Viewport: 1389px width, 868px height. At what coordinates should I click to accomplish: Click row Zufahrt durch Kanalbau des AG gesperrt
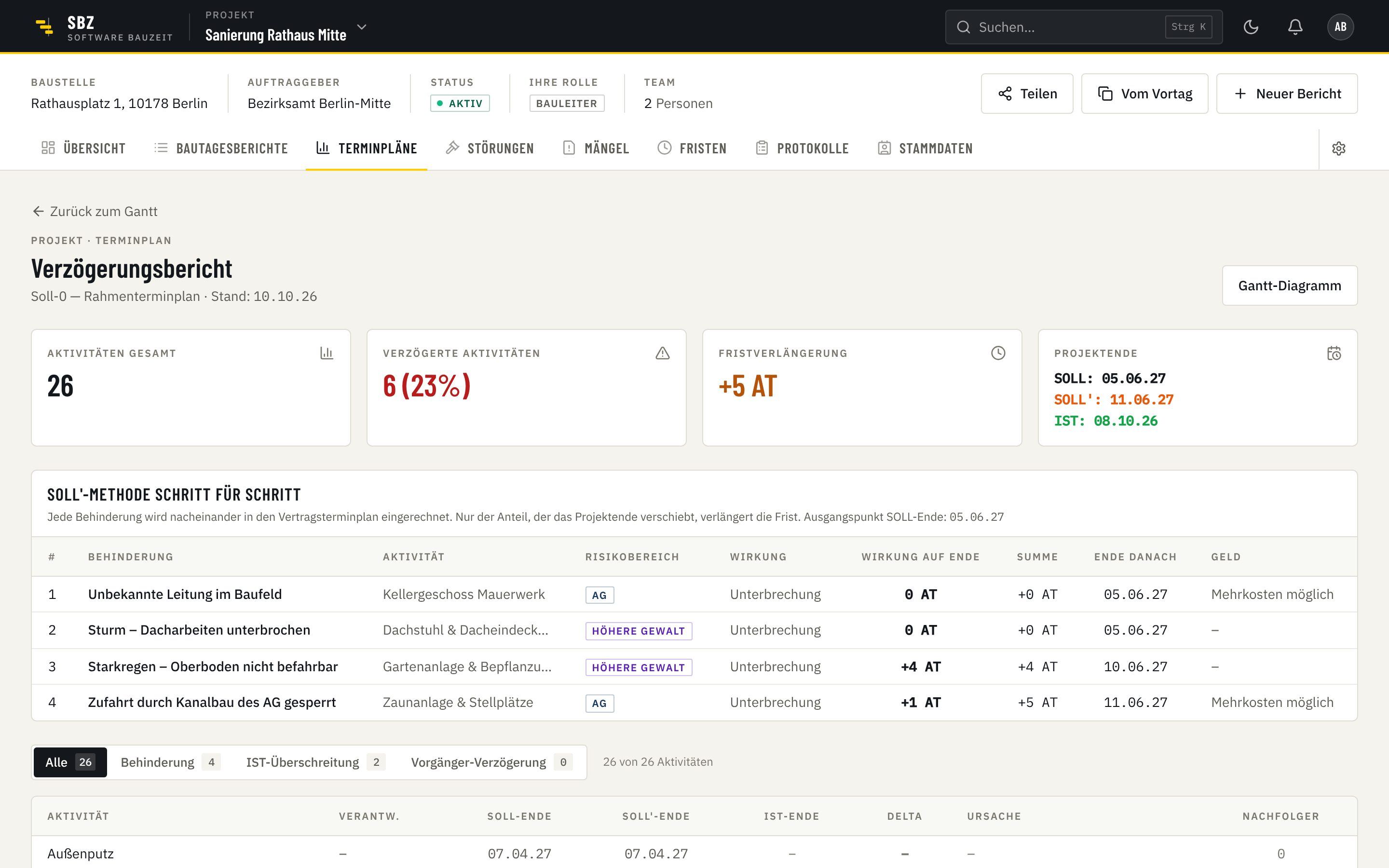694,703
